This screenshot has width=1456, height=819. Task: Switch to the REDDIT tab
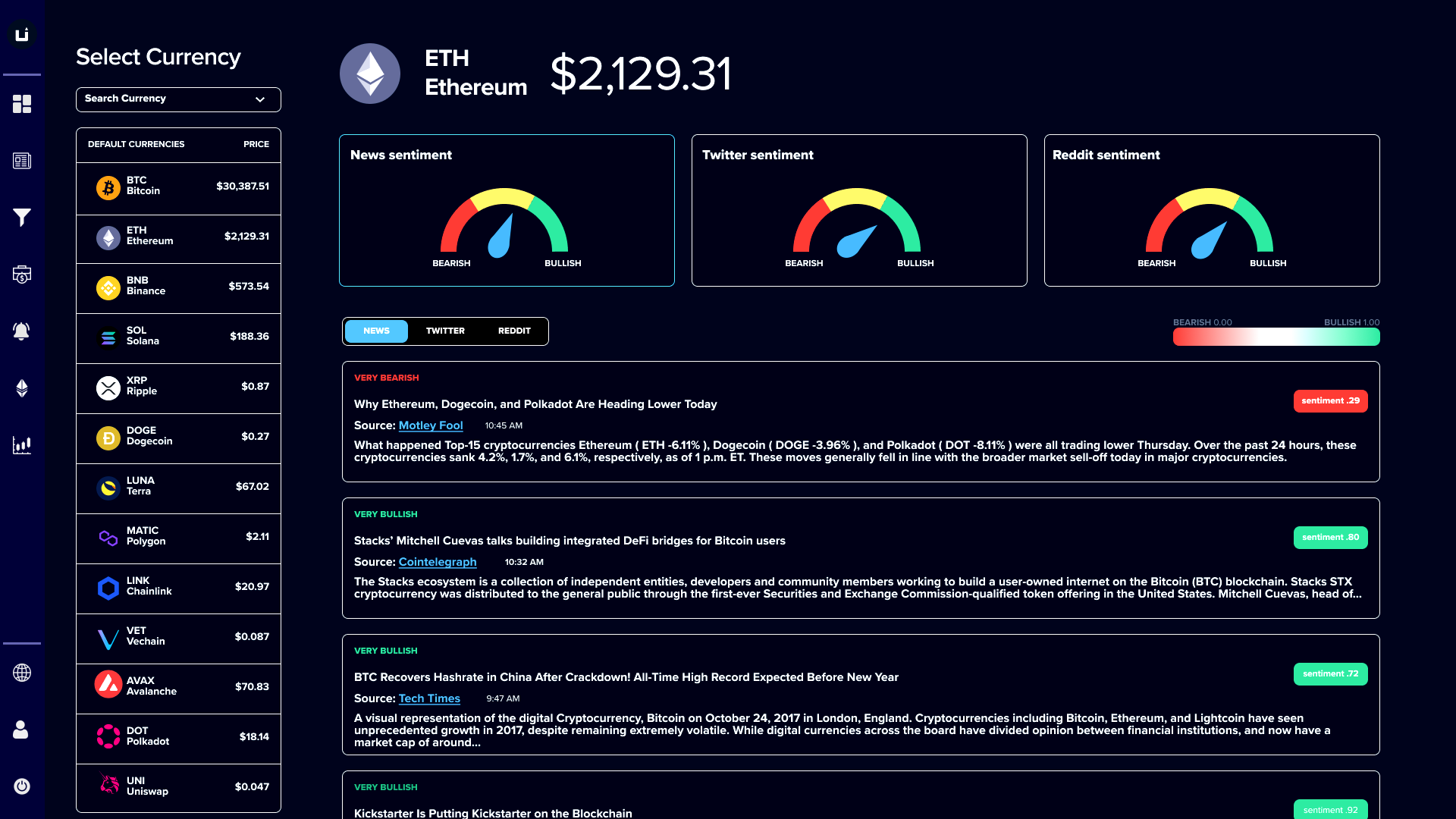click(514, 331)
